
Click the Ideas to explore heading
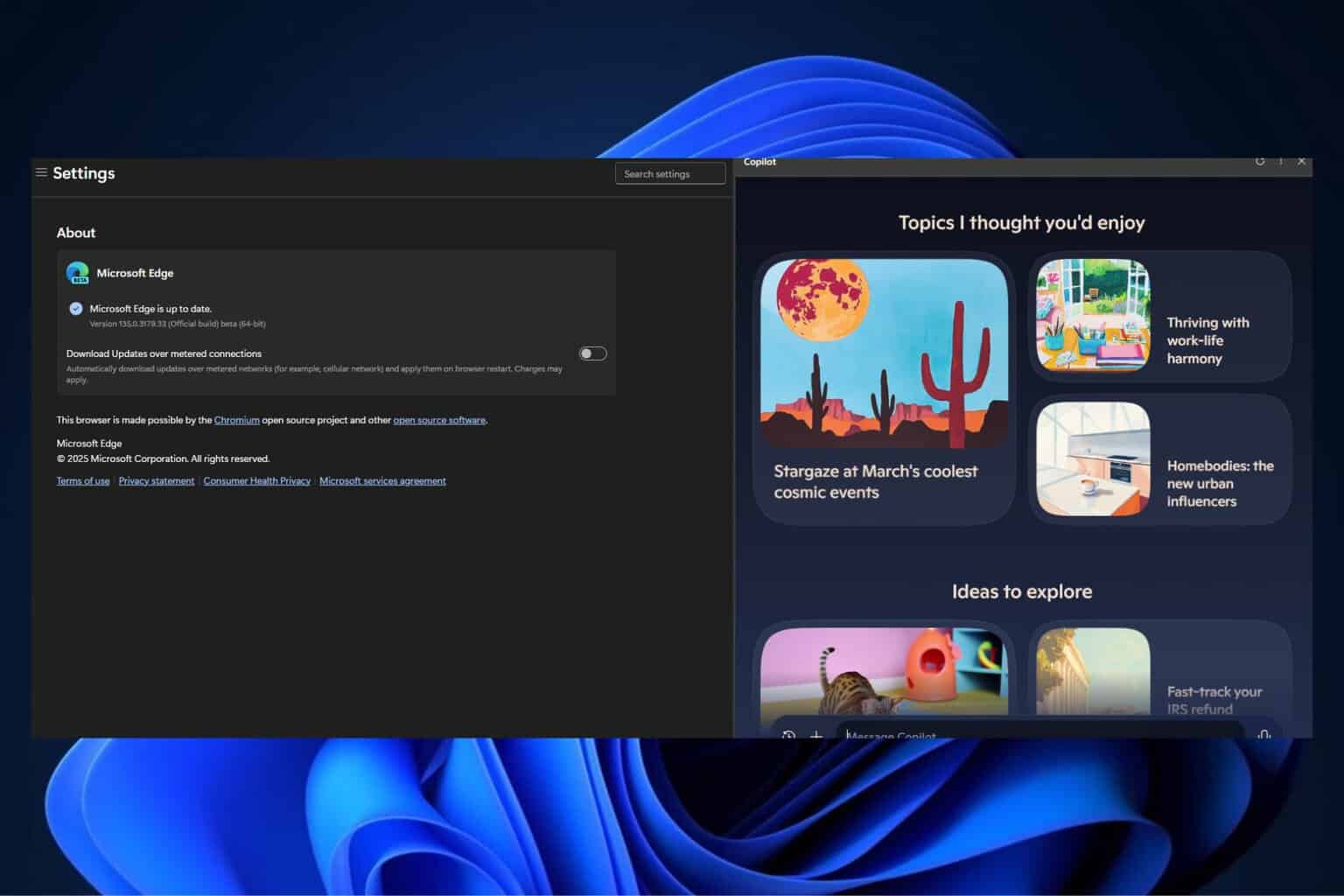tap(1022, 591)
